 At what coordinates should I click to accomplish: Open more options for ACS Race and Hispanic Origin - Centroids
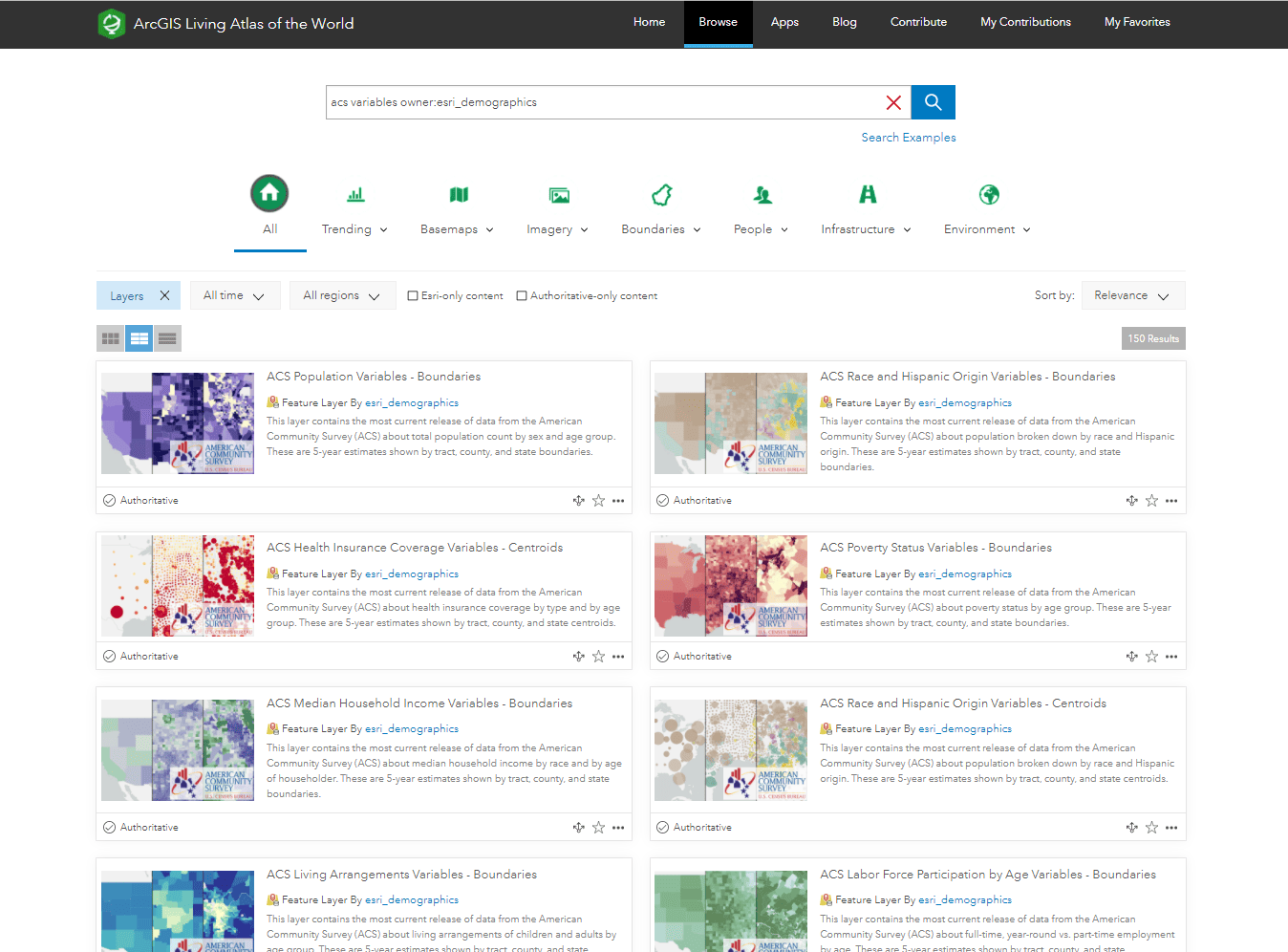coord(1171,828)
